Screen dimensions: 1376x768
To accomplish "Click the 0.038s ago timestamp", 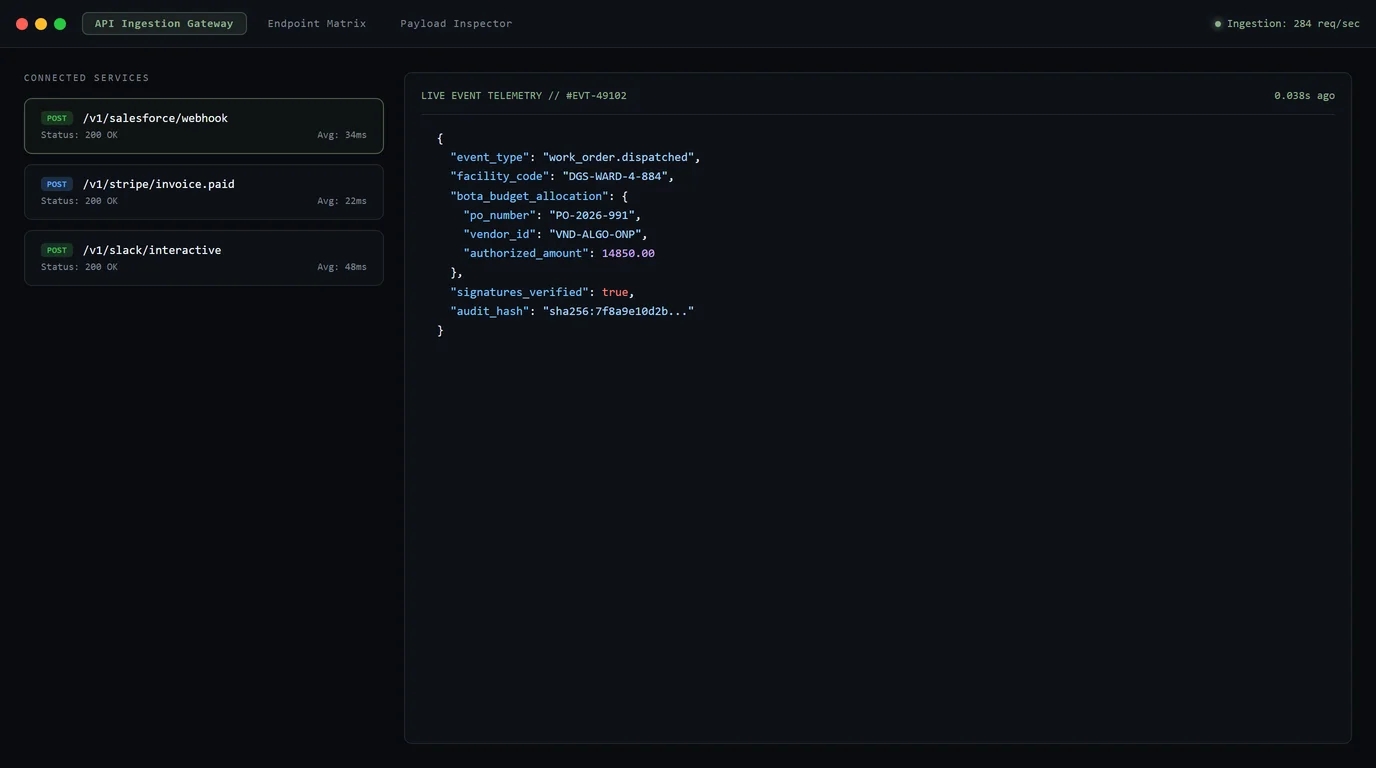I will 1304,96.
